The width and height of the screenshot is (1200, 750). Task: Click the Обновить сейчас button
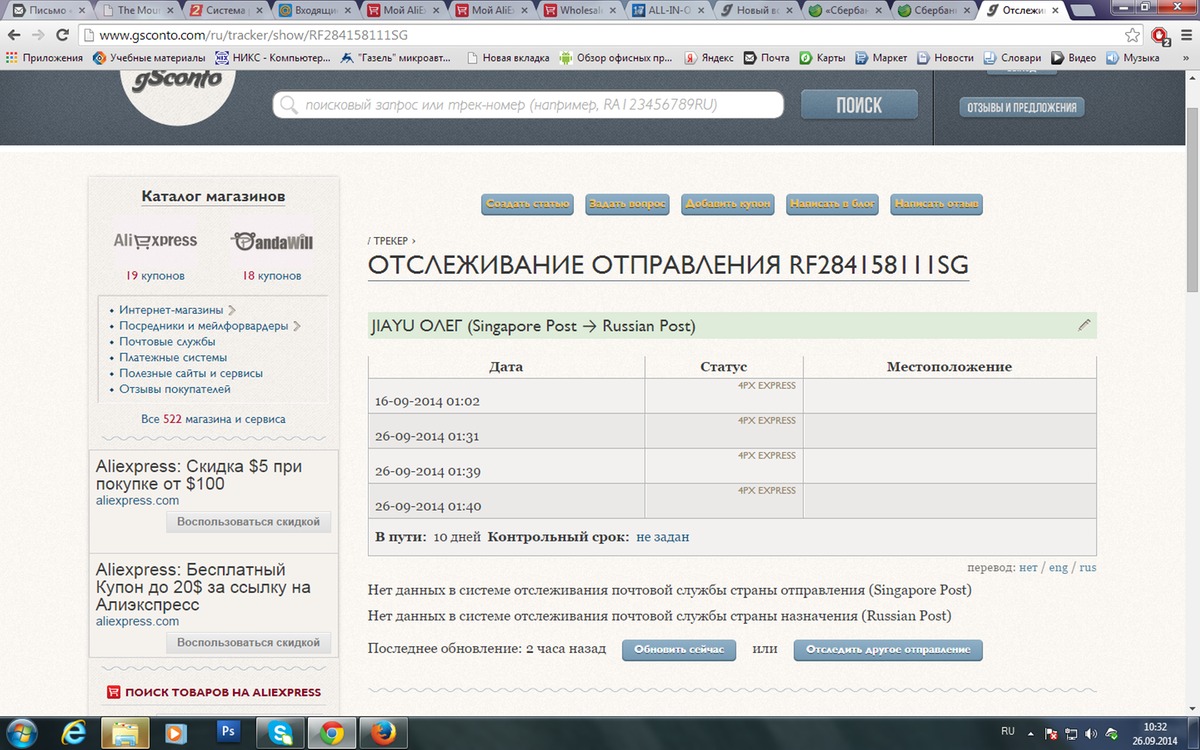[x=679, y=650]
